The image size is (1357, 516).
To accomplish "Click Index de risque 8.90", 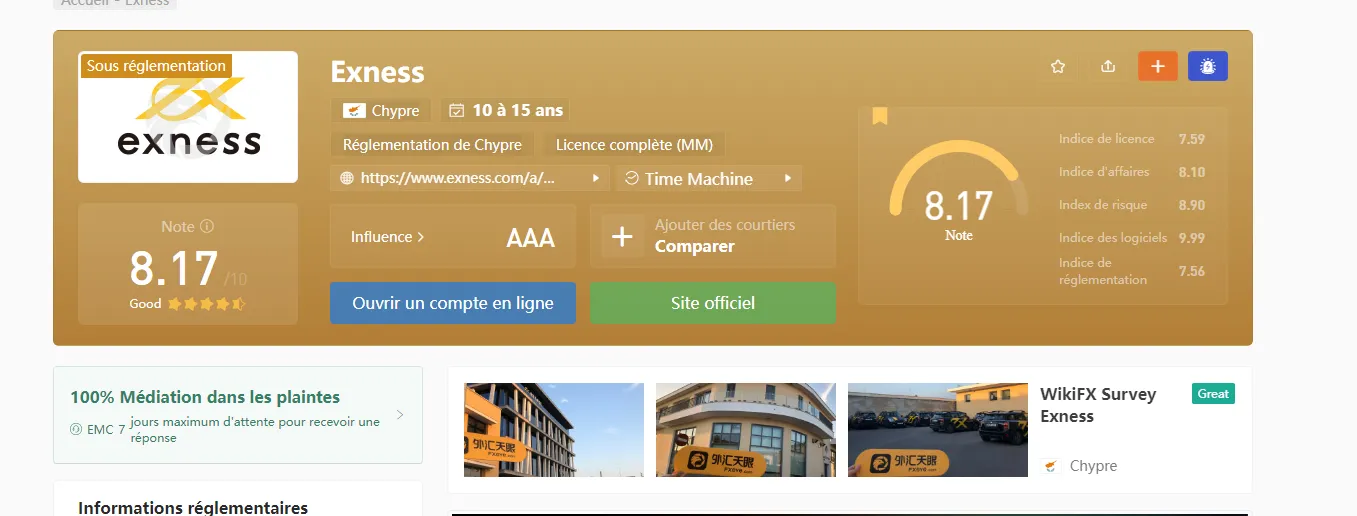I will (1132, 205).
